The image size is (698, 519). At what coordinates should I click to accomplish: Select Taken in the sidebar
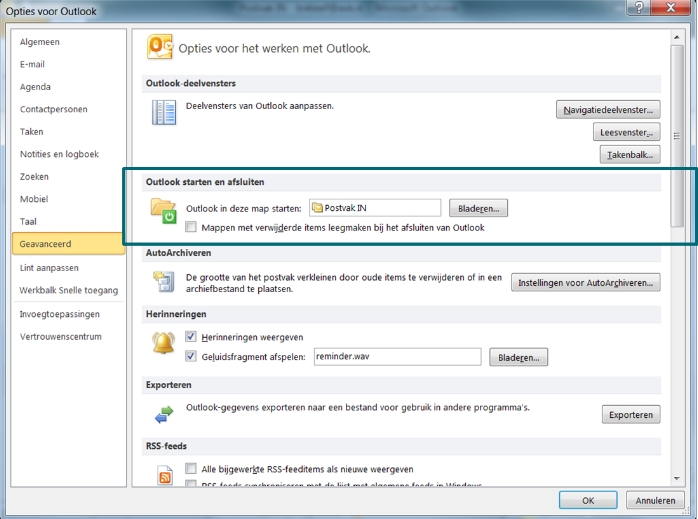tap(69, 132)
